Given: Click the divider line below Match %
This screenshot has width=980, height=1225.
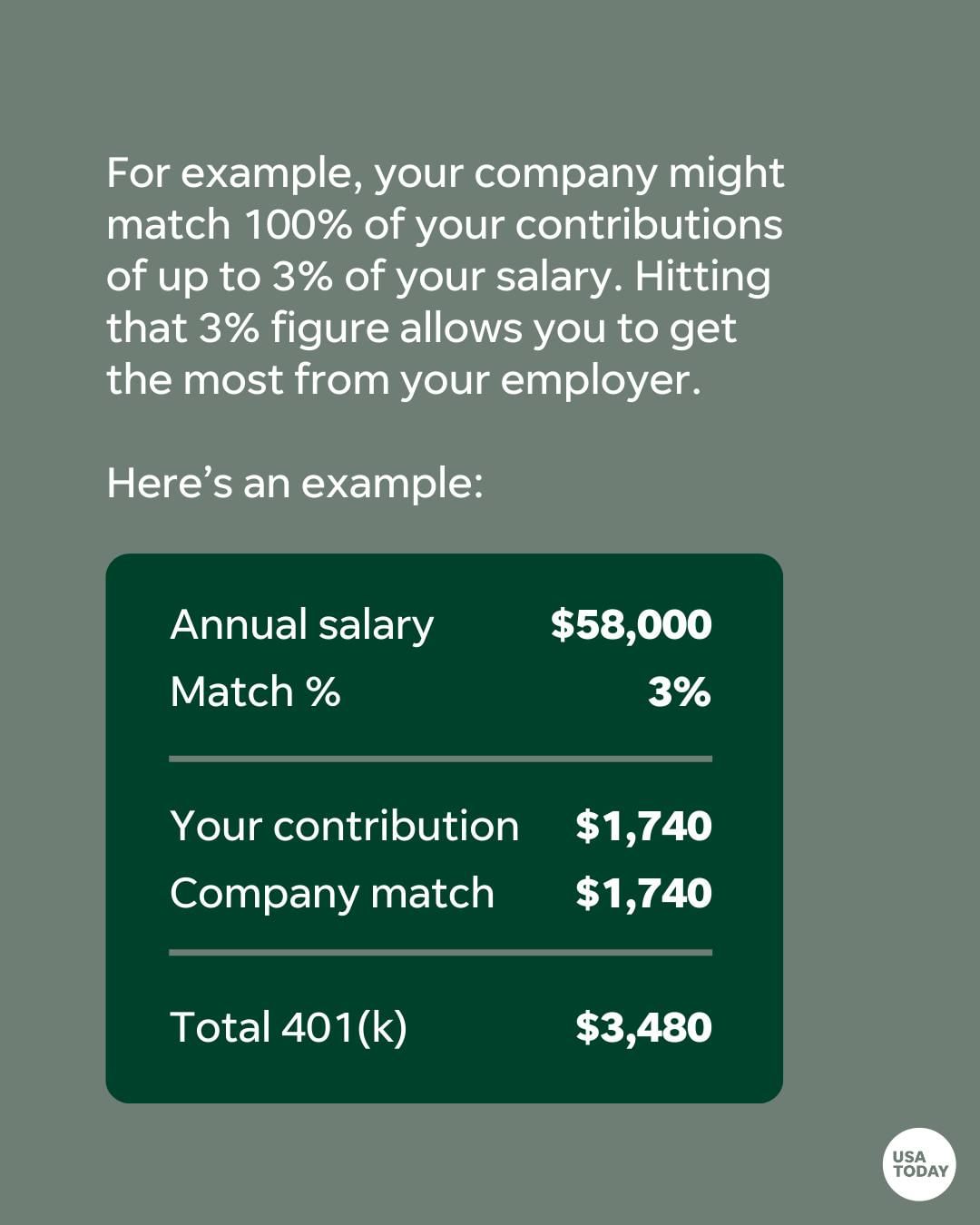Looking at the screenshot, I should click(x=440, y=759).
